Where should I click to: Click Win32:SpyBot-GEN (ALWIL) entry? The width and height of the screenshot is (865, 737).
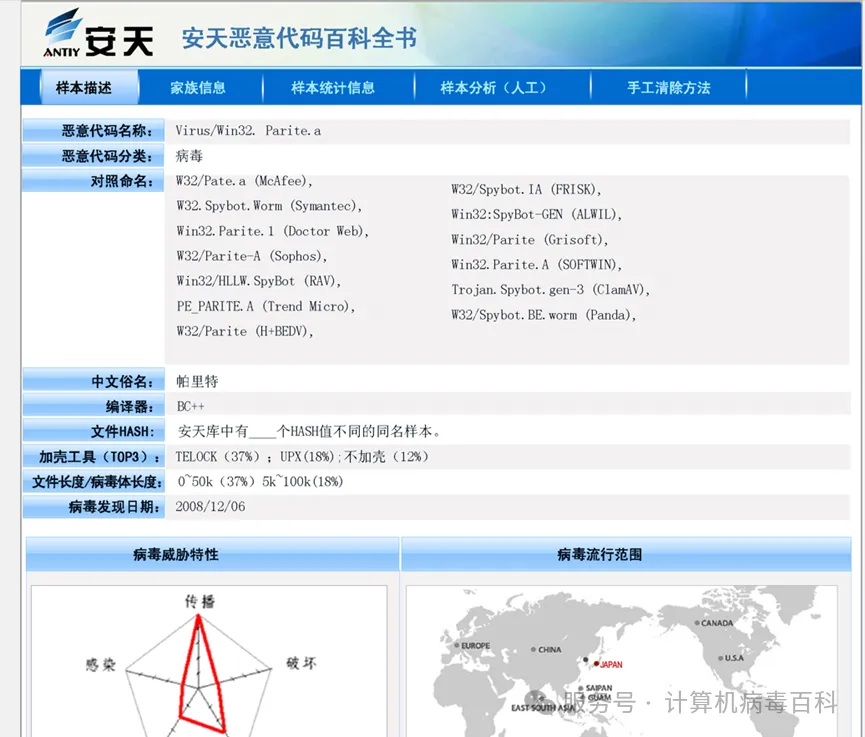(536, 214)
